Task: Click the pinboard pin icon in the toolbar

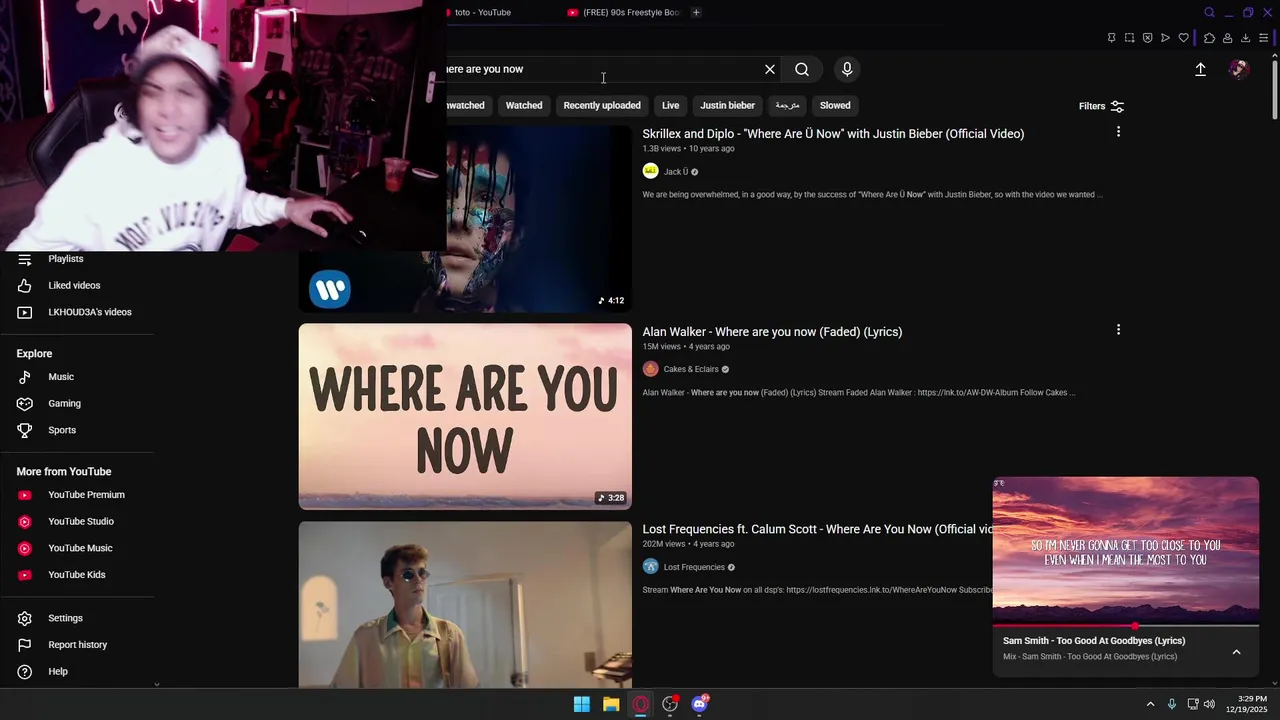Action: 1111,38
